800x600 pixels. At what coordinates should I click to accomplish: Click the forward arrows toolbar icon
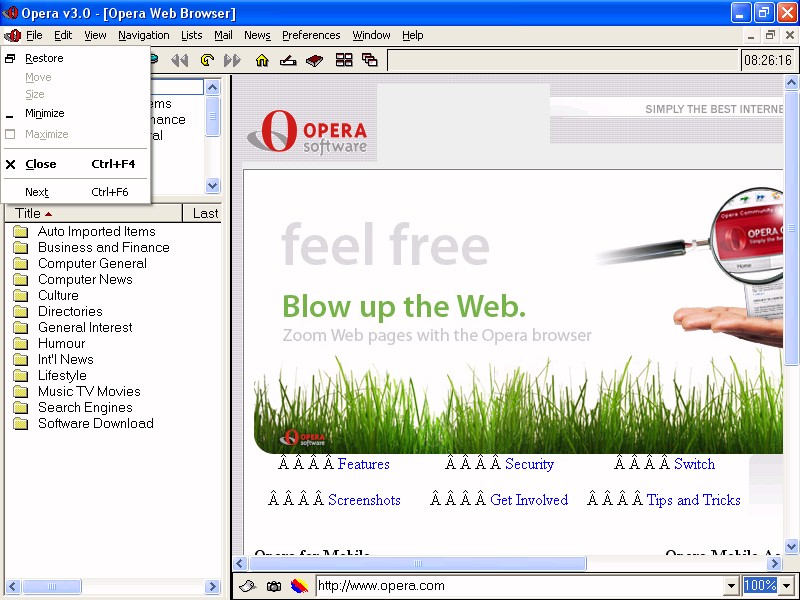click(232, 61)
